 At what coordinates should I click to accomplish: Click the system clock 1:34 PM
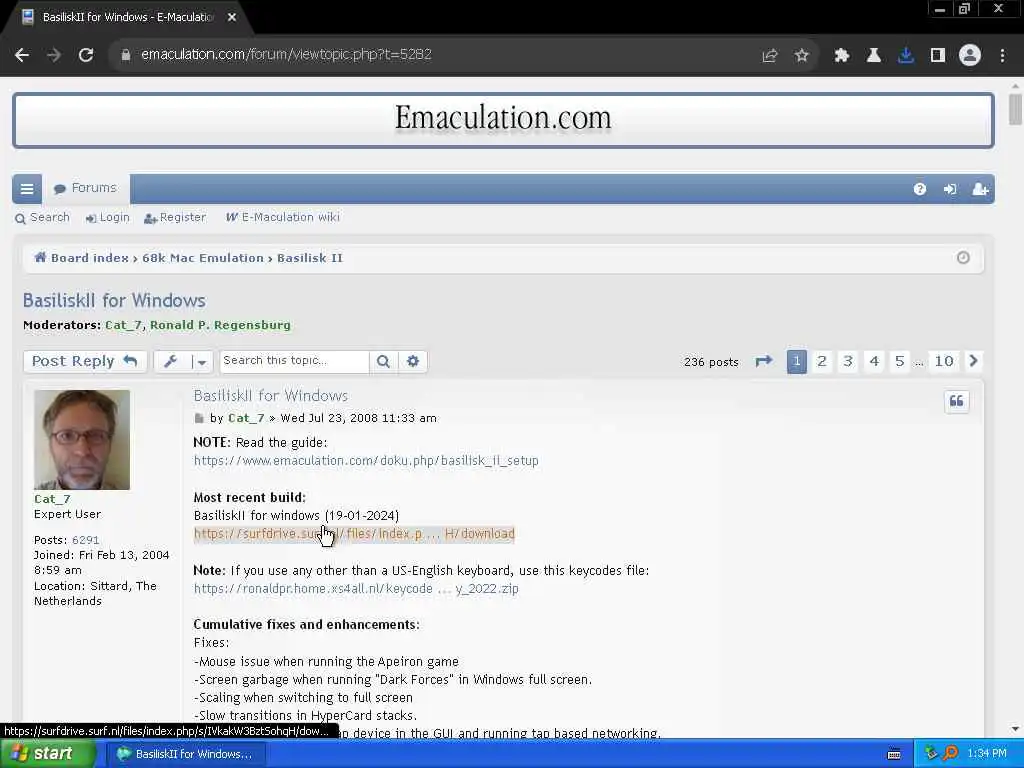pos(987,754)
